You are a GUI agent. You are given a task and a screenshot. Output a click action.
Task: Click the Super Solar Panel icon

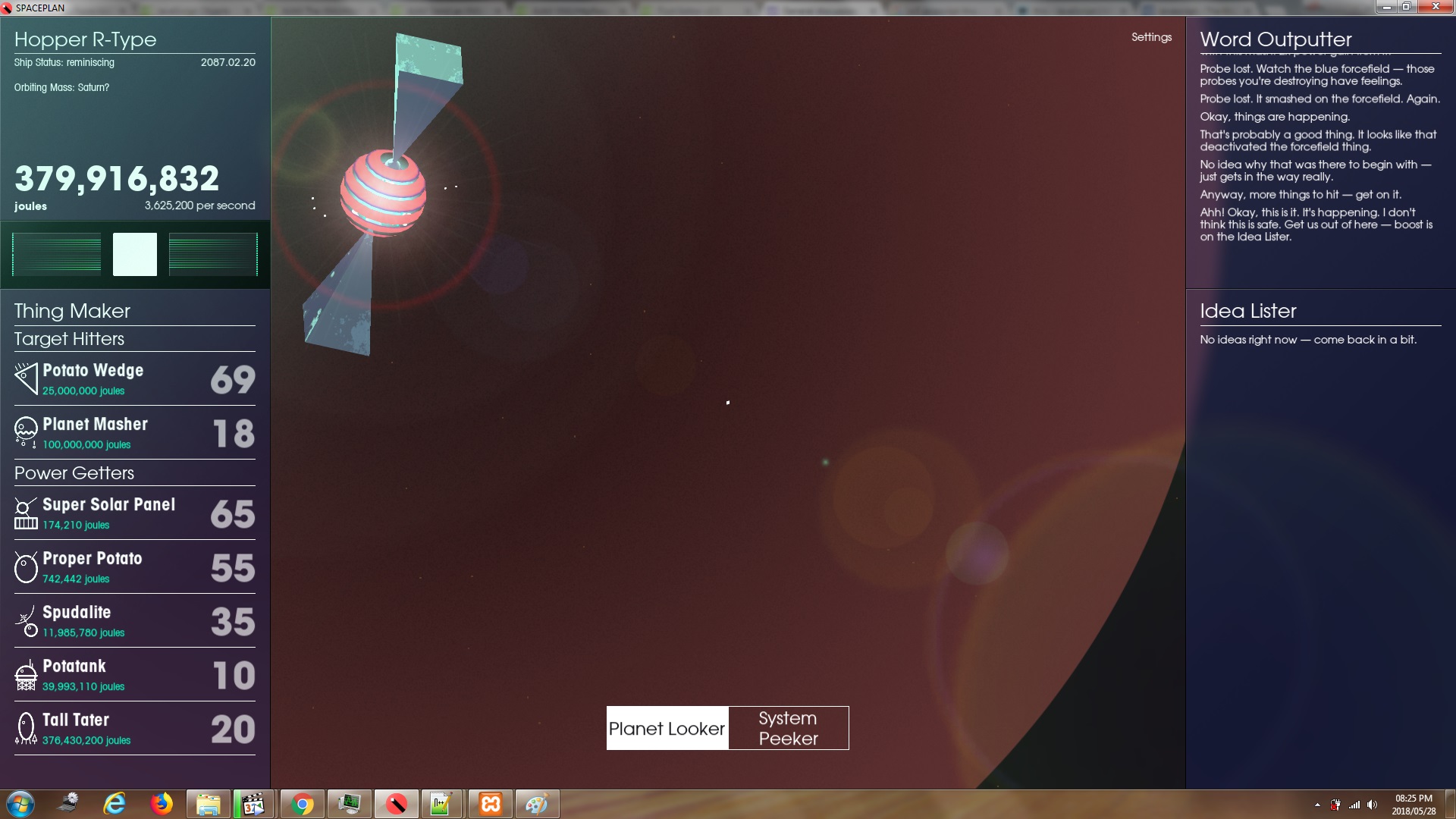(x=26, y=513)
